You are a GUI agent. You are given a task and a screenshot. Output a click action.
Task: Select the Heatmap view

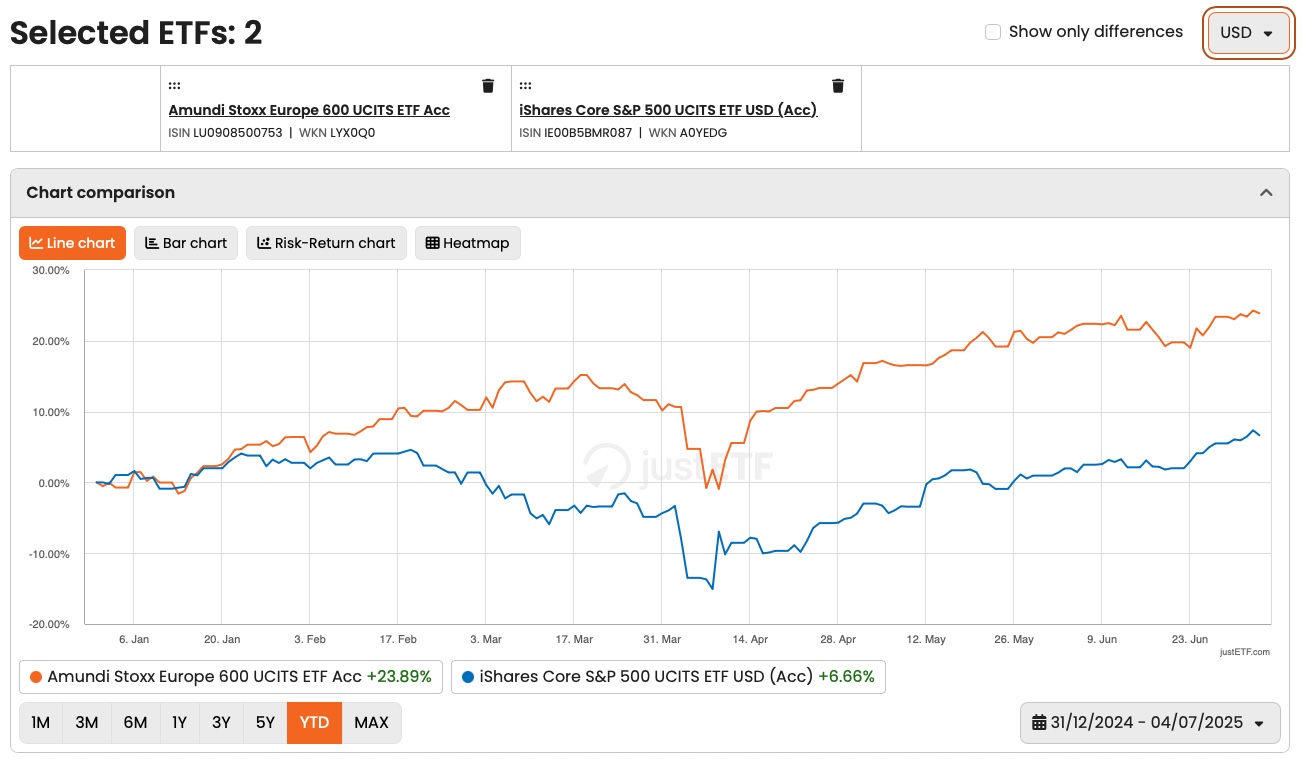pyautogui.click(x=467, y=243)
